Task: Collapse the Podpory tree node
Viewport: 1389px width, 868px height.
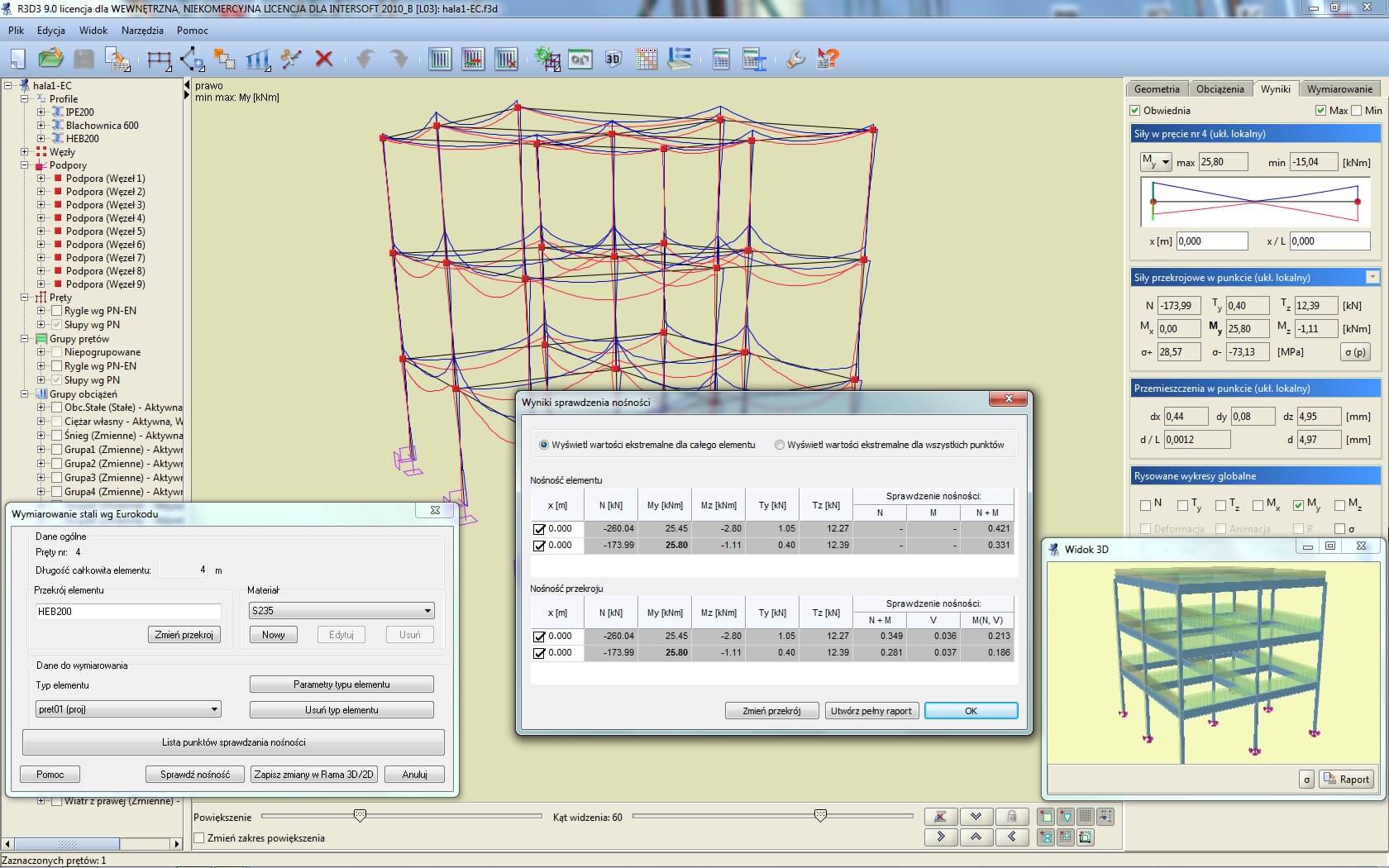Action: [25, 165]
